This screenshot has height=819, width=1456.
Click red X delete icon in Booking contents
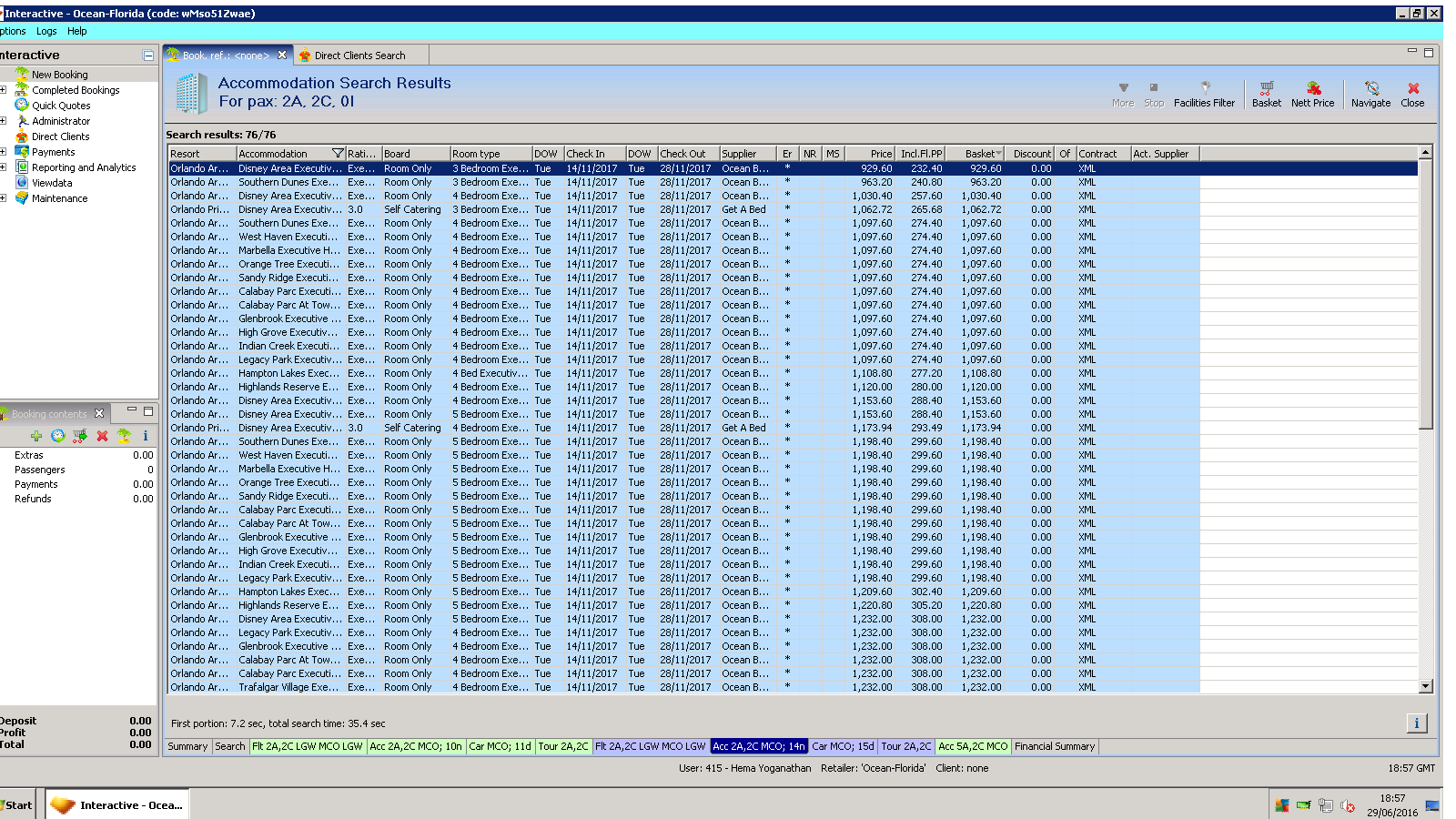click(x=102, y=436)
